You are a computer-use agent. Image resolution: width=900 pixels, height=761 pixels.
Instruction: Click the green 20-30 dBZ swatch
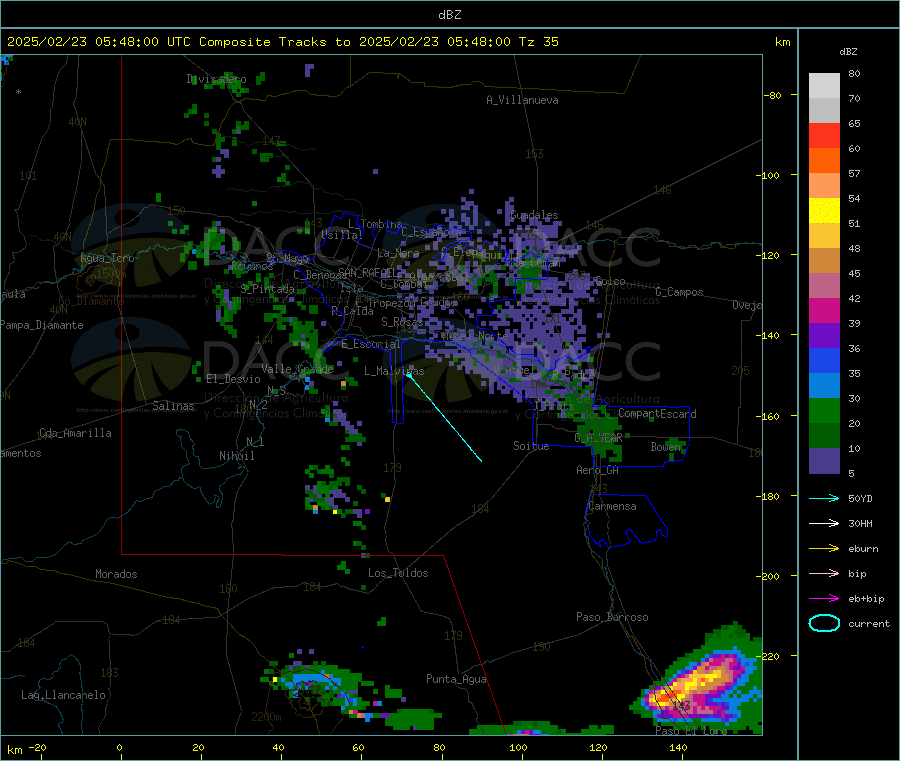(x=824, y=411)
